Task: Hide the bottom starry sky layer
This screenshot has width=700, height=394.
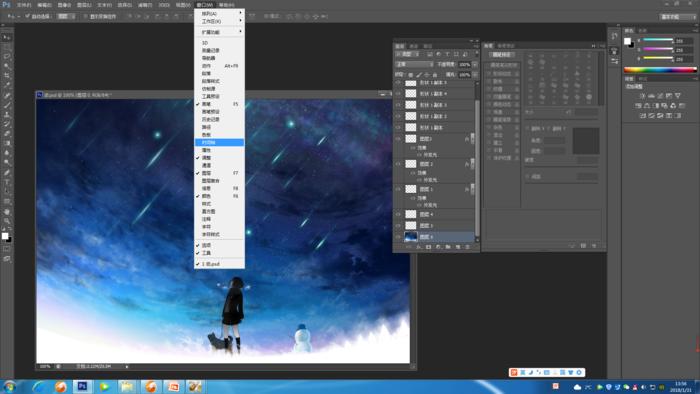Action: pos(398,237)
